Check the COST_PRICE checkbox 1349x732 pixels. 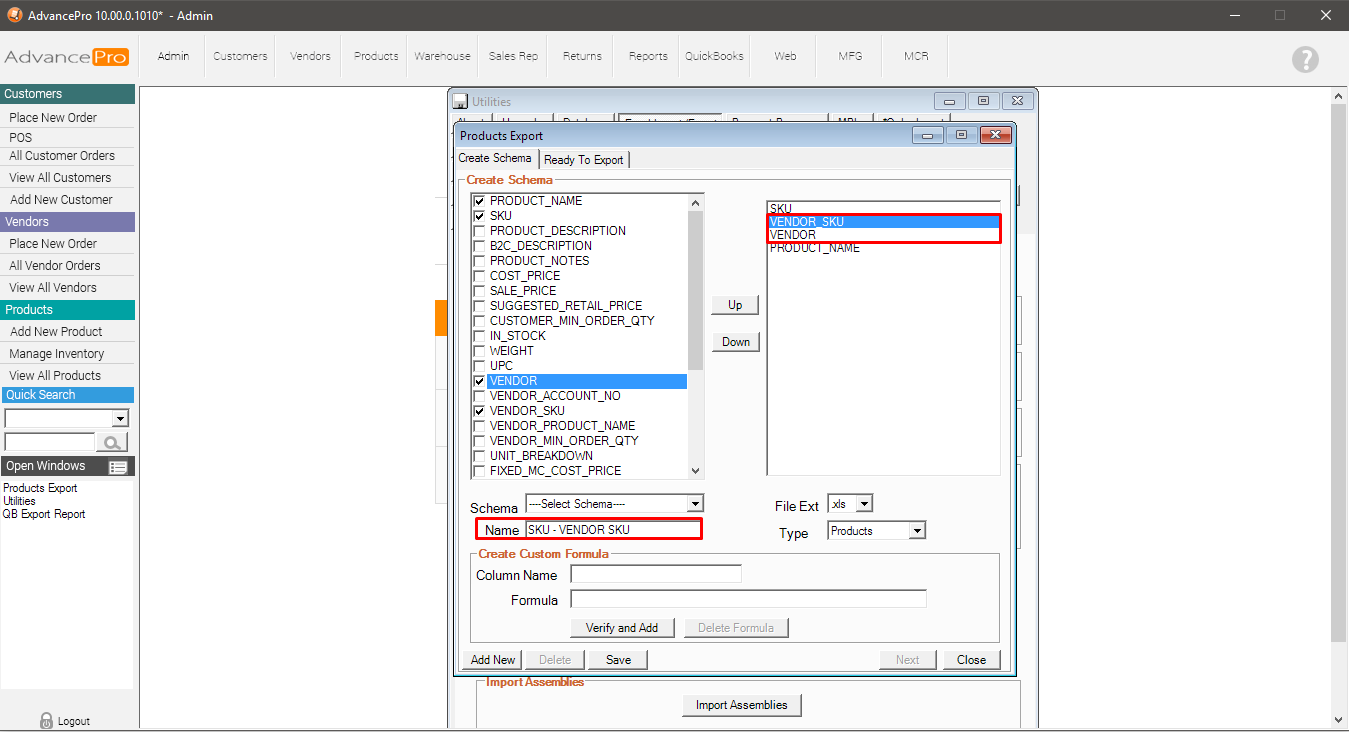tap(479, 276)
